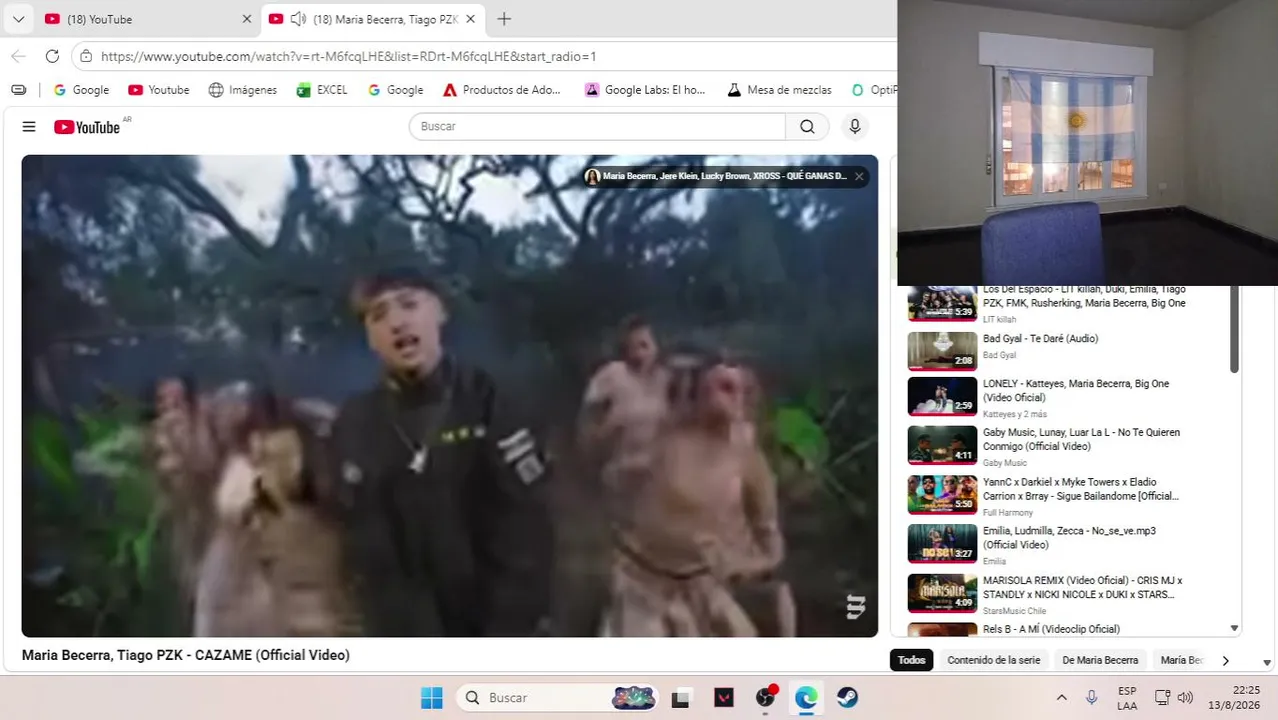Click the LONELY 2:59 thumbnail
Screen dimensions: 1278x720
pos(942,396)
